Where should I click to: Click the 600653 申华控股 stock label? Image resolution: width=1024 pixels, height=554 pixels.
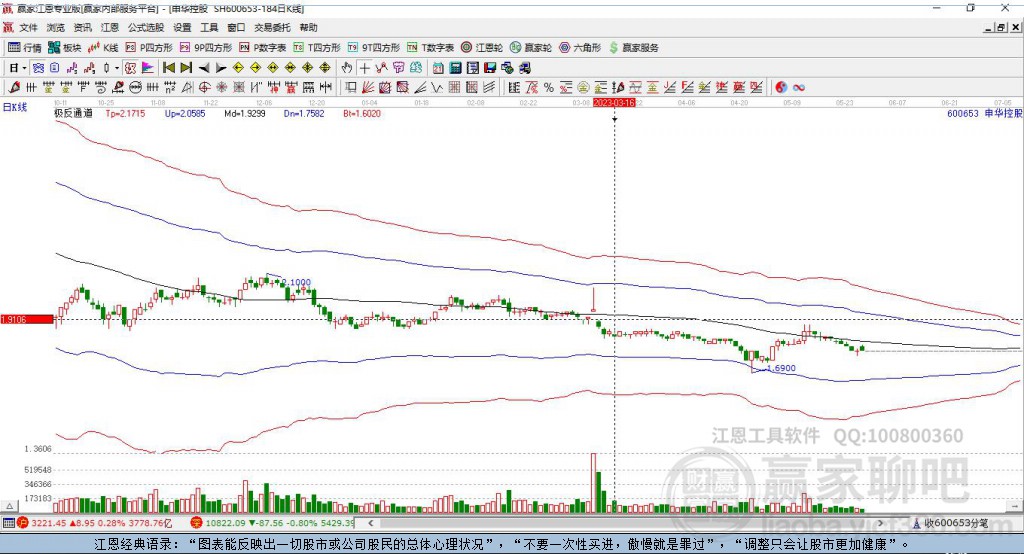[x=984, y=113]
